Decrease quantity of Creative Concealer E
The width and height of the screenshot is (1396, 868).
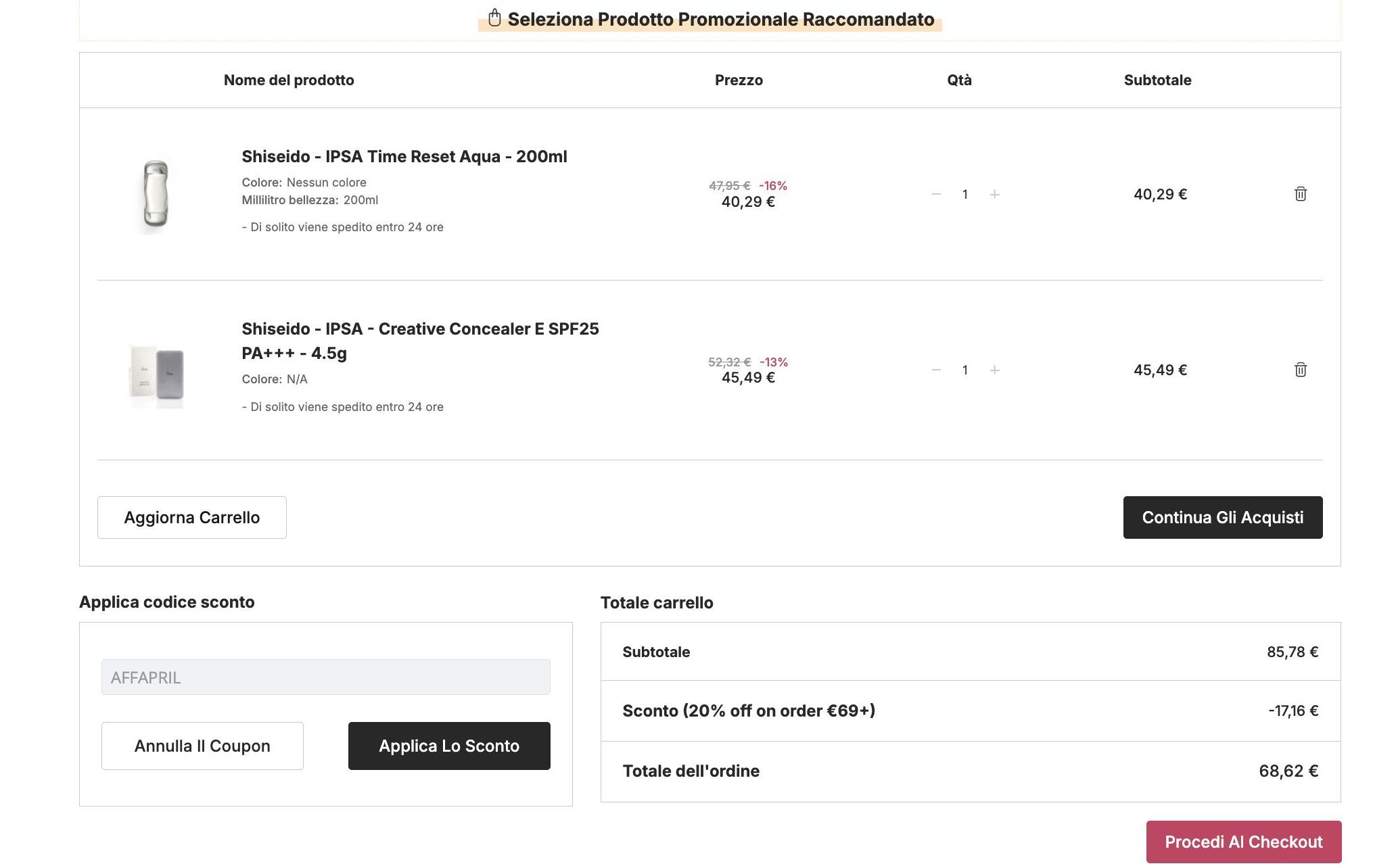point(936,370)
